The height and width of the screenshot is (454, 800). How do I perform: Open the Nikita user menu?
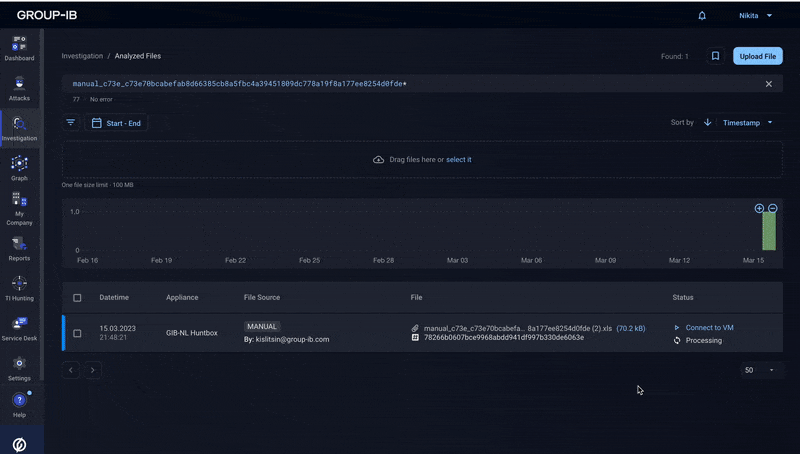[x=755, y=16]
